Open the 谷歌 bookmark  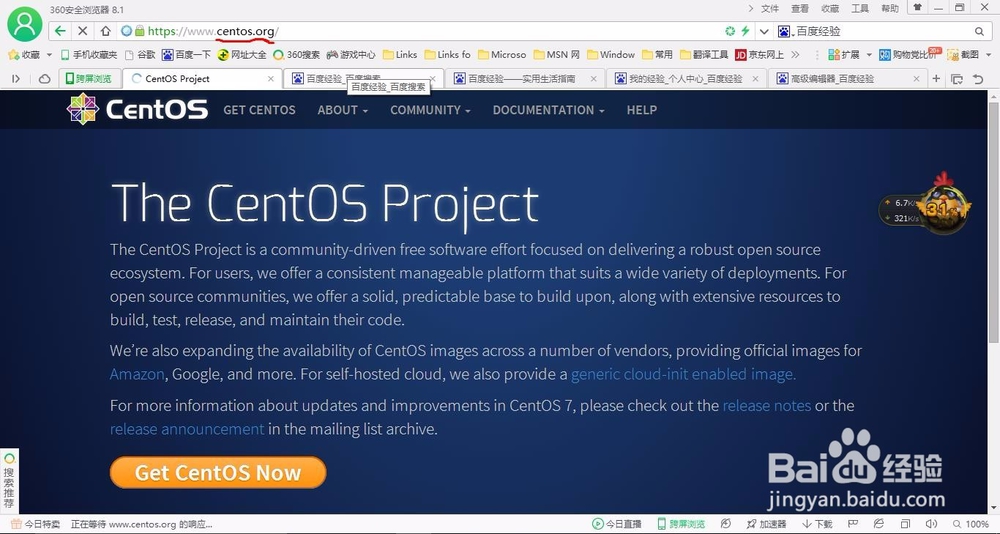[x=140, y=55]
